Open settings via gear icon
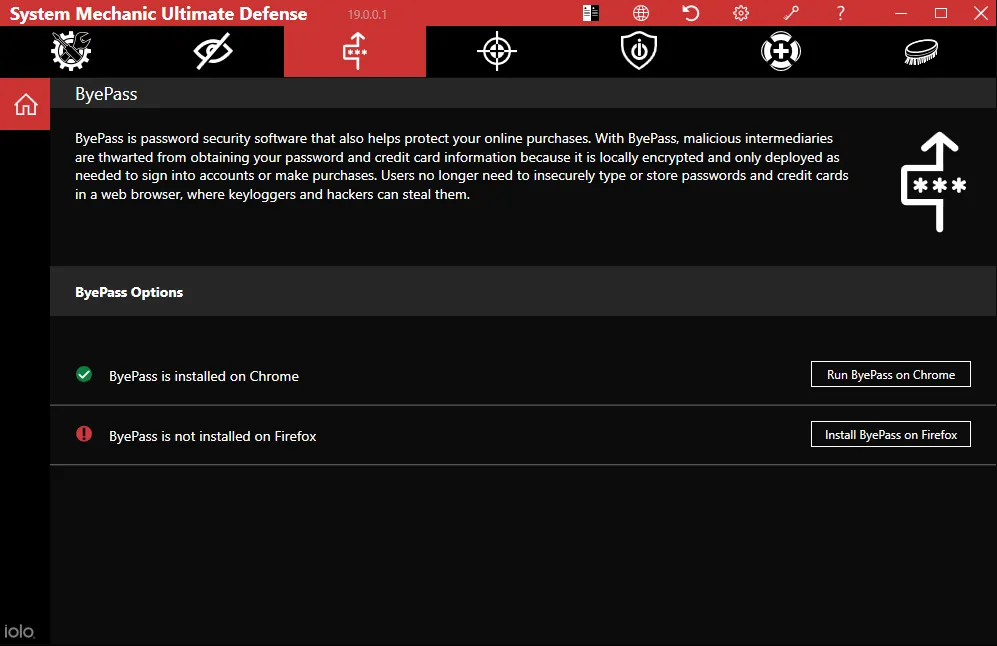Image resolution: width=997 pixels, height=646 pixels. coord(741,13)
